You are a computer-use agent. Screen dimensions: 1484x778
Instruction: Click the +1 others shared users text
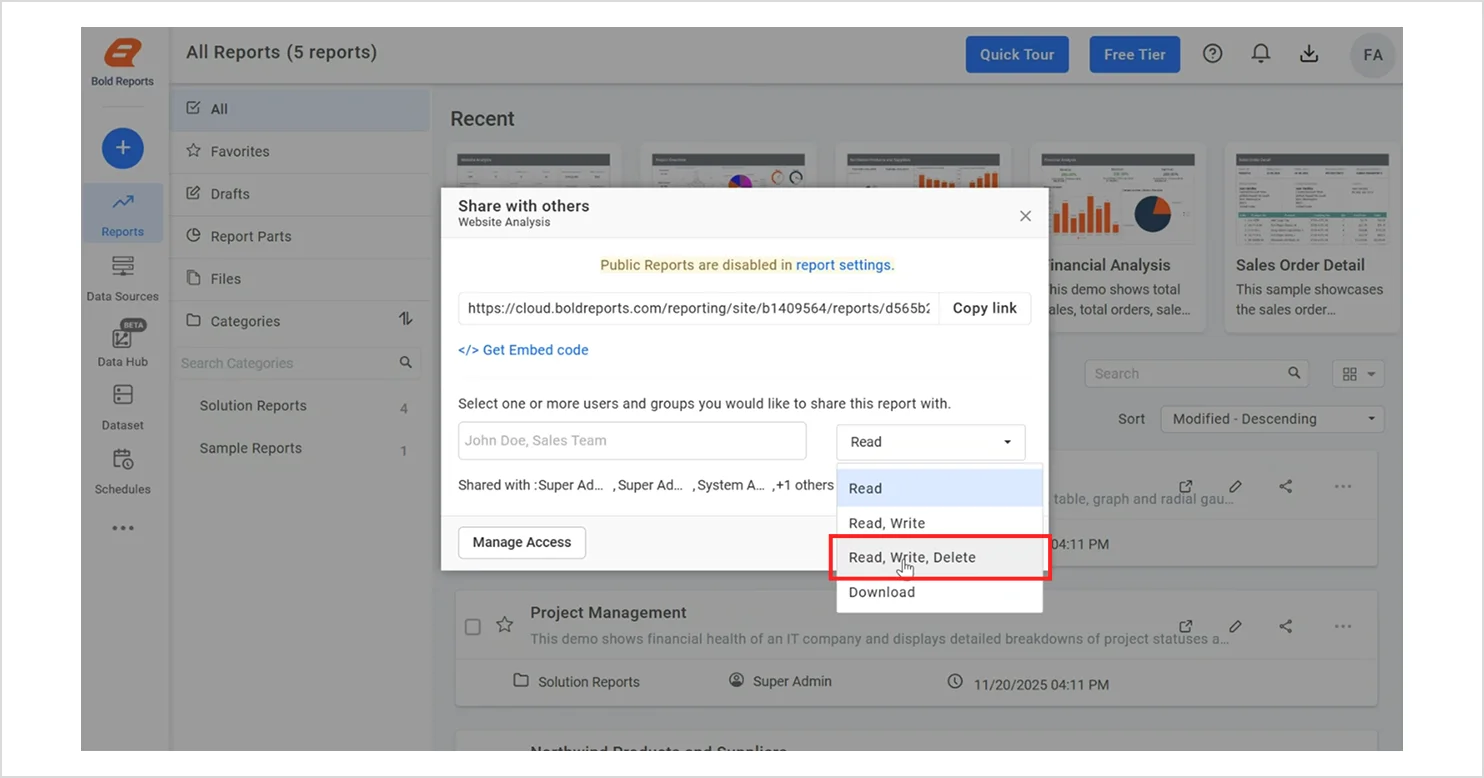click(806, 485)
